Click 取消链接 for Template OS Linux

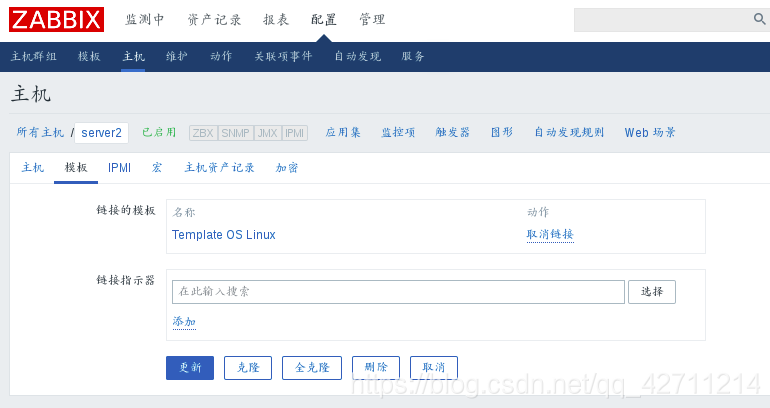tap(550, 234)
